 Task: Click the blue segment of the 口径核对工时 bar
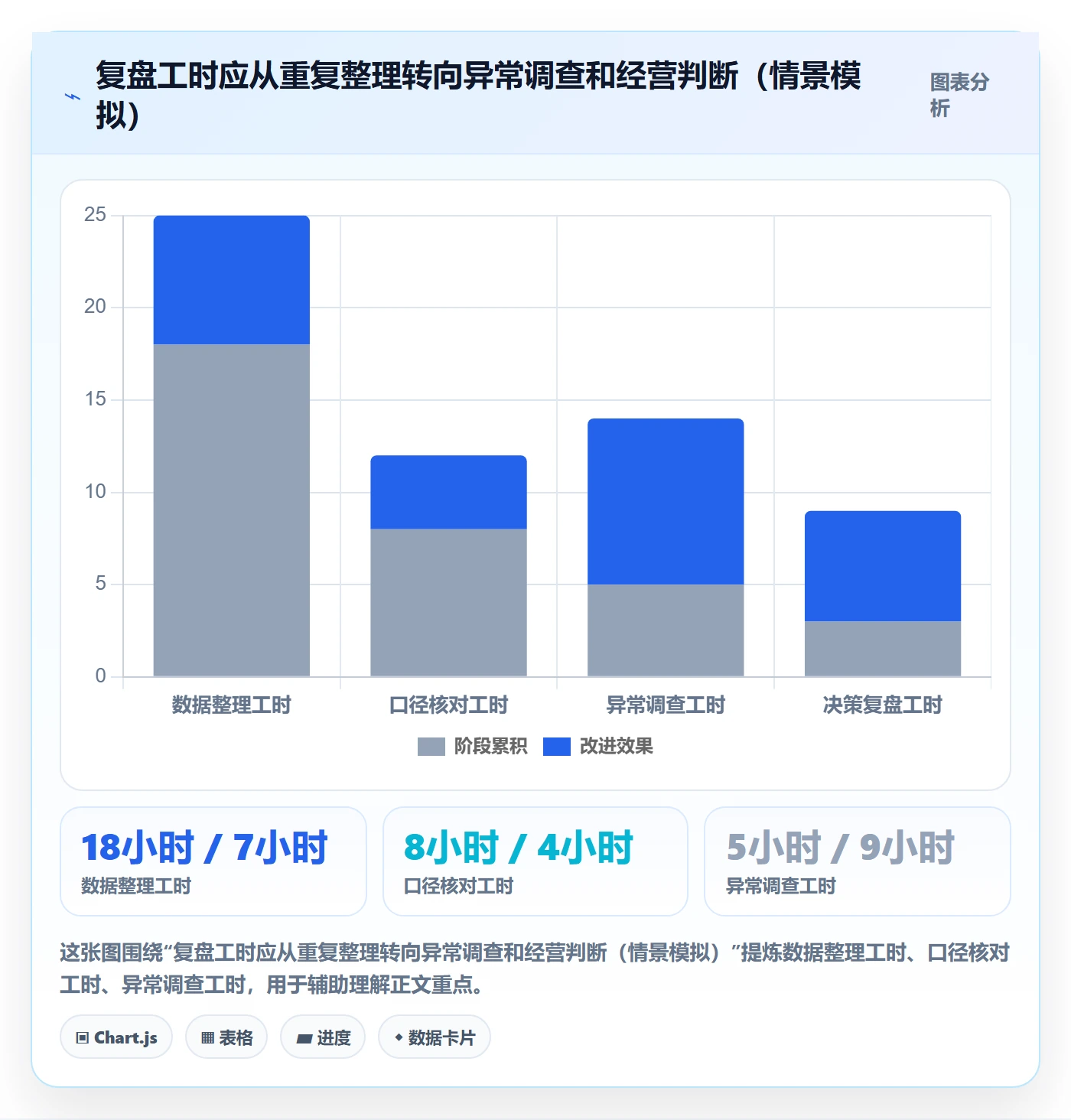(449, 492)
